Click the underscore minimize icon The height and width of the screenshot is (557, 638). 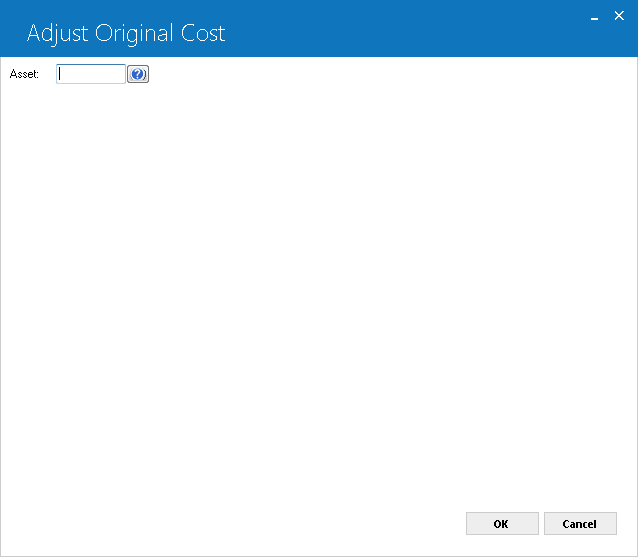click(594, 17)
